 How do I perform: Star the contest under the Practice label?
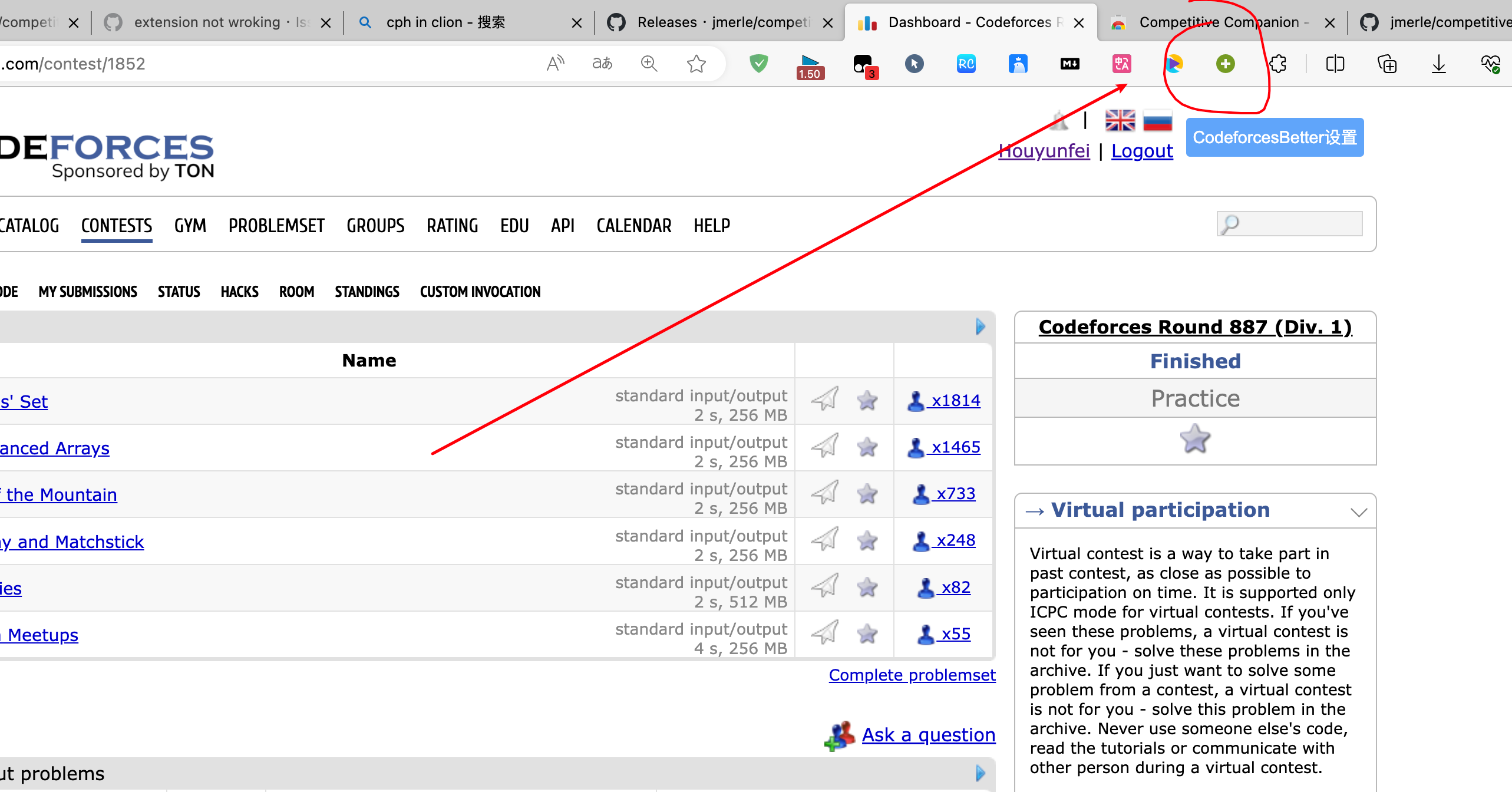(1195, 439)
